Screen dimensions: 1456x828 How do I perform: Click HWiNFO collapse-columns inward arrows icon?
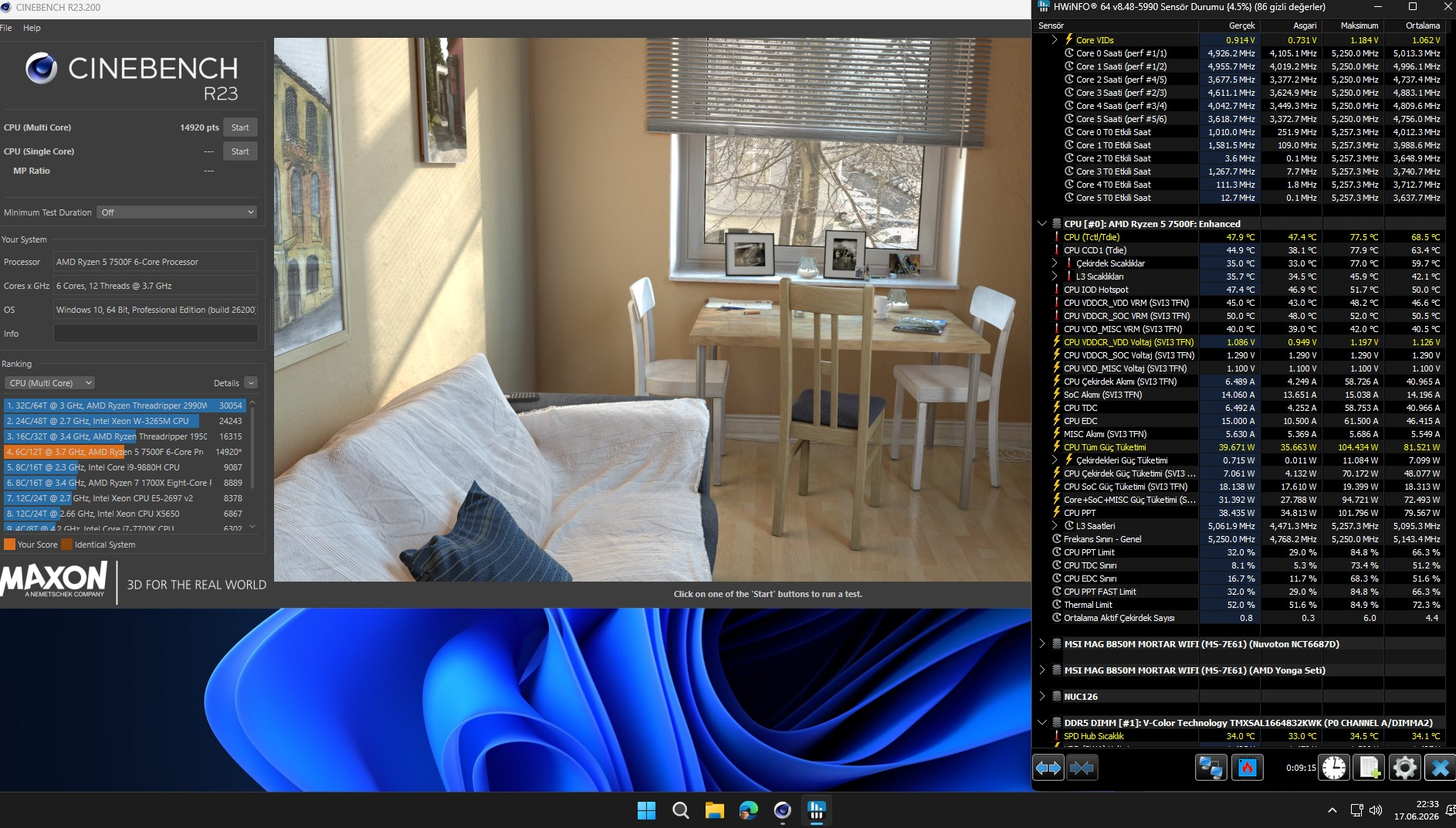pos(1082,768)
